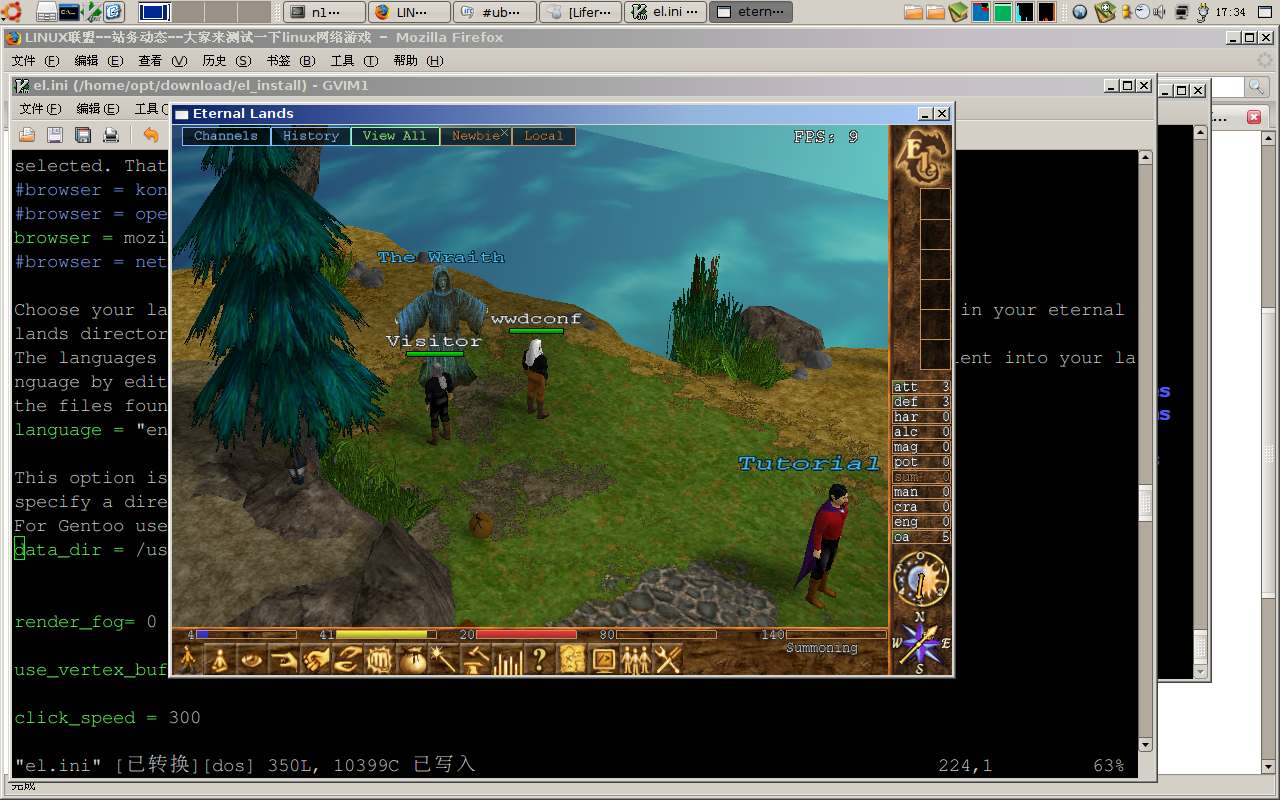1280x800 pixels.
Task: Open the wrench-and-tools options icon
Action: click(668, 660)
